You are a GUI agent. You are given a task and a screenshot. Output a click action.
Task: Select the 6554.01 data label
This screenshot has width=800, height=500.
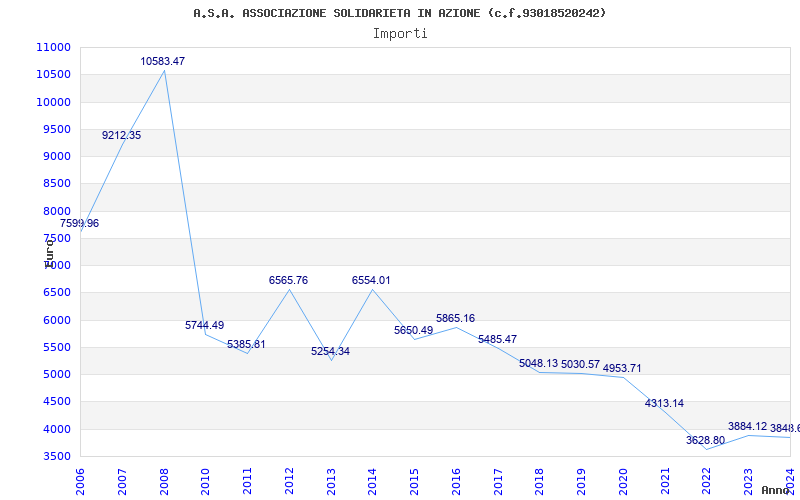(371, 280)
